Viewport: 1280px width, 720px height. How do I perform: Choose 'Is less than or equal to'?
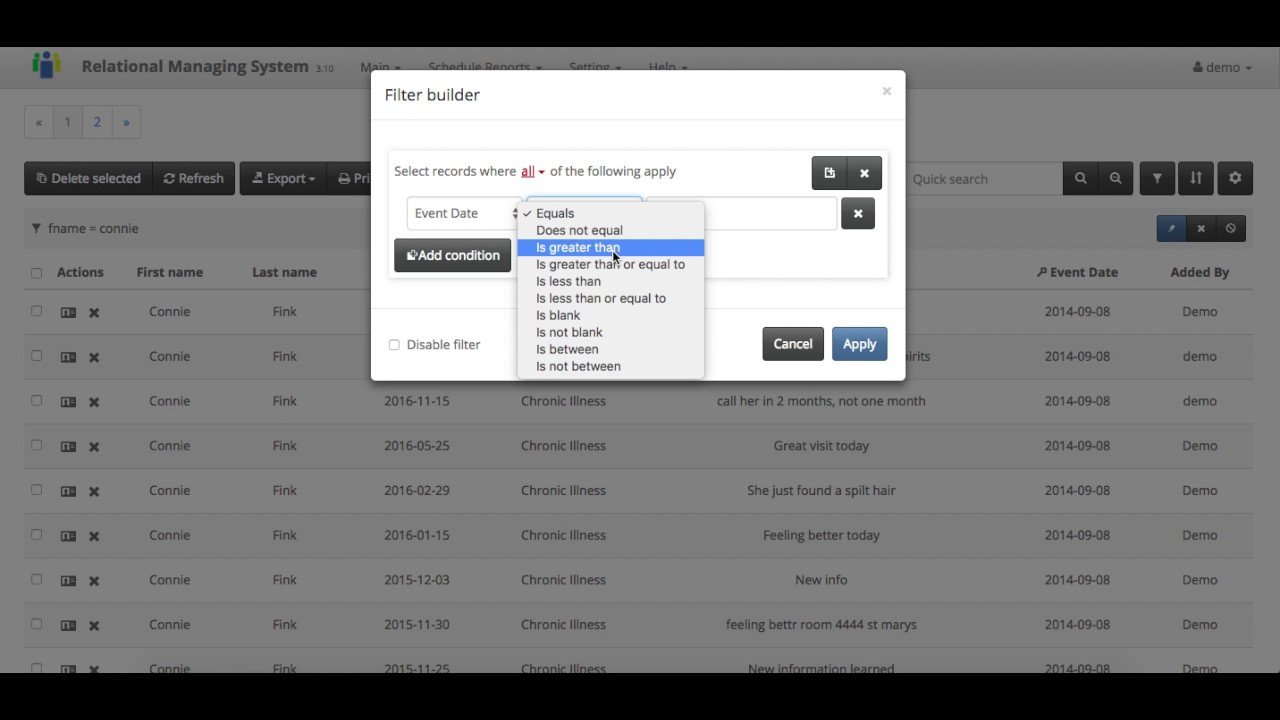(611, 298)
